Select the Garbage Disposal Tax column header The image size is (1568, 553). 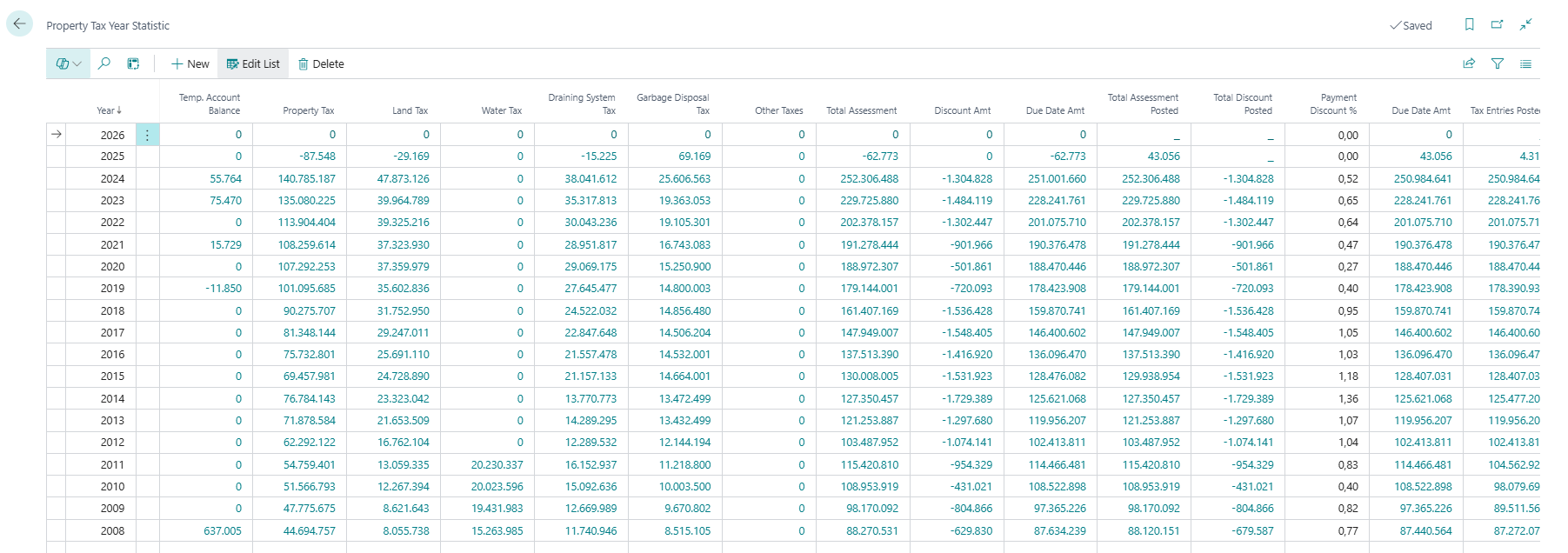672,103
